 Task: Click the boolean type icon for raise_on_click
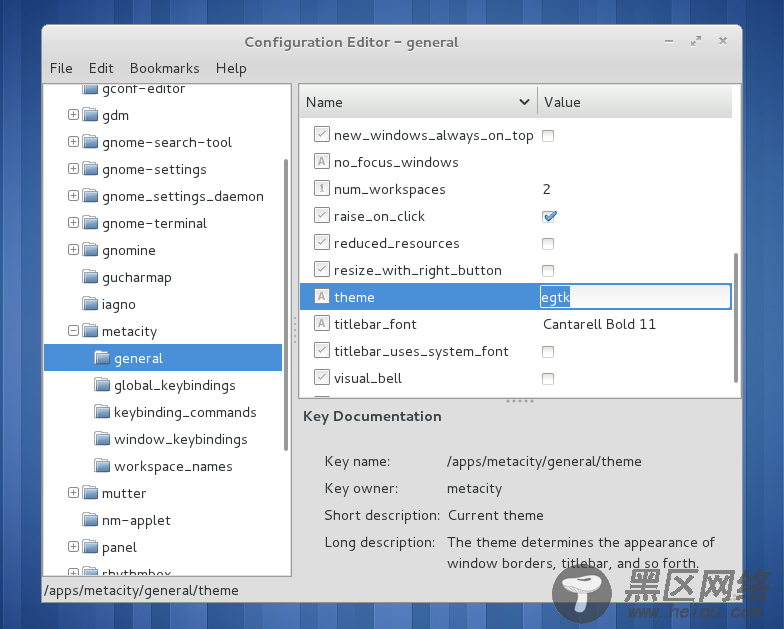(x=322, y=216)
